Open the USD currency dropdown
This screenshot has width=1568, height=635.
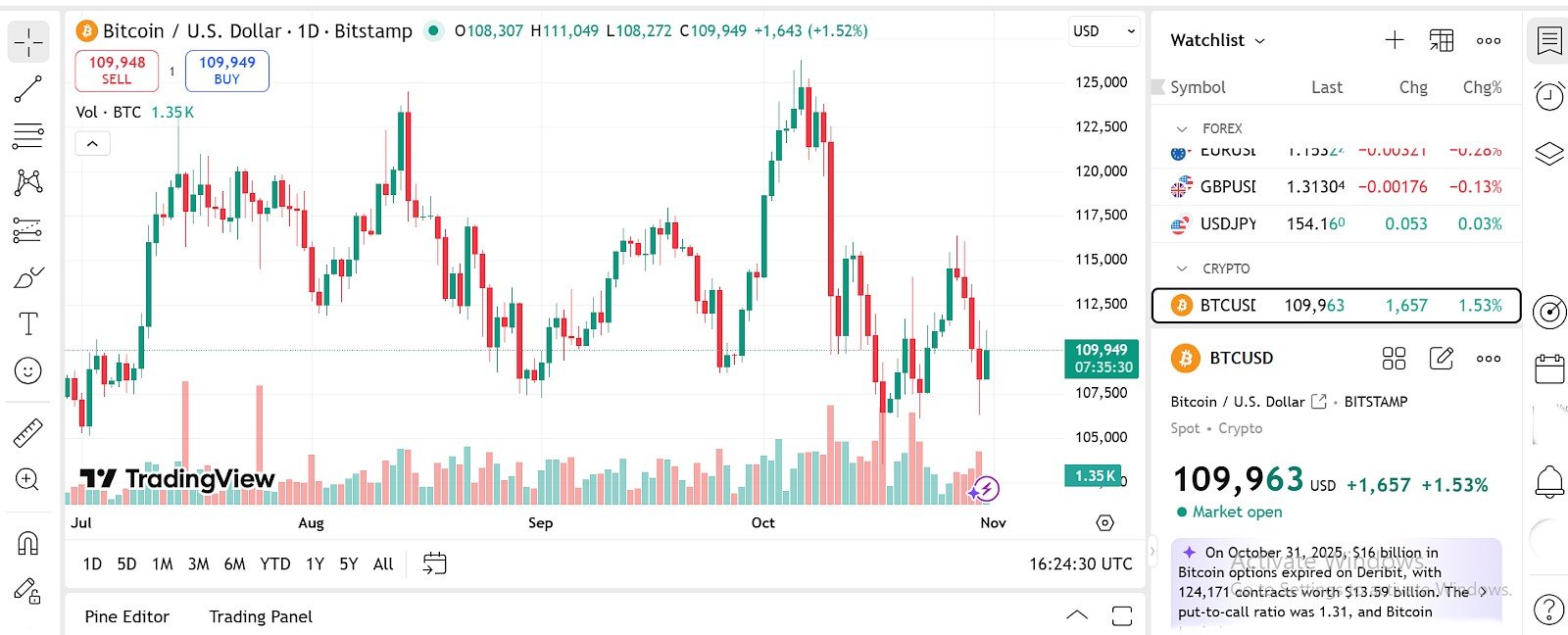[1102, 30]
